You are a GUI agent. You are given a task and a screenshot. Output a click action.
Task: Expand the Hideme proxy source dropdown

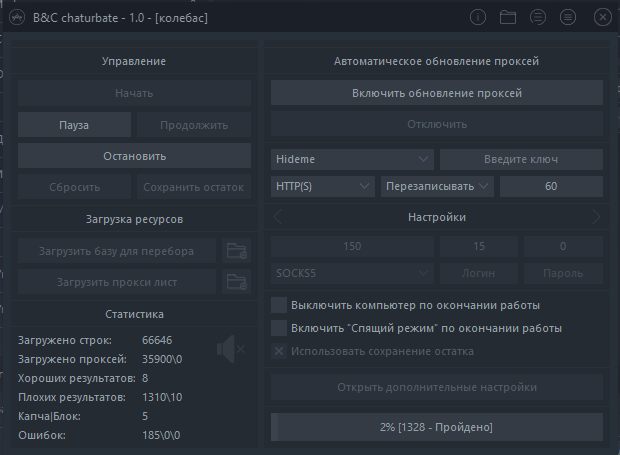(x=352, y=159)
